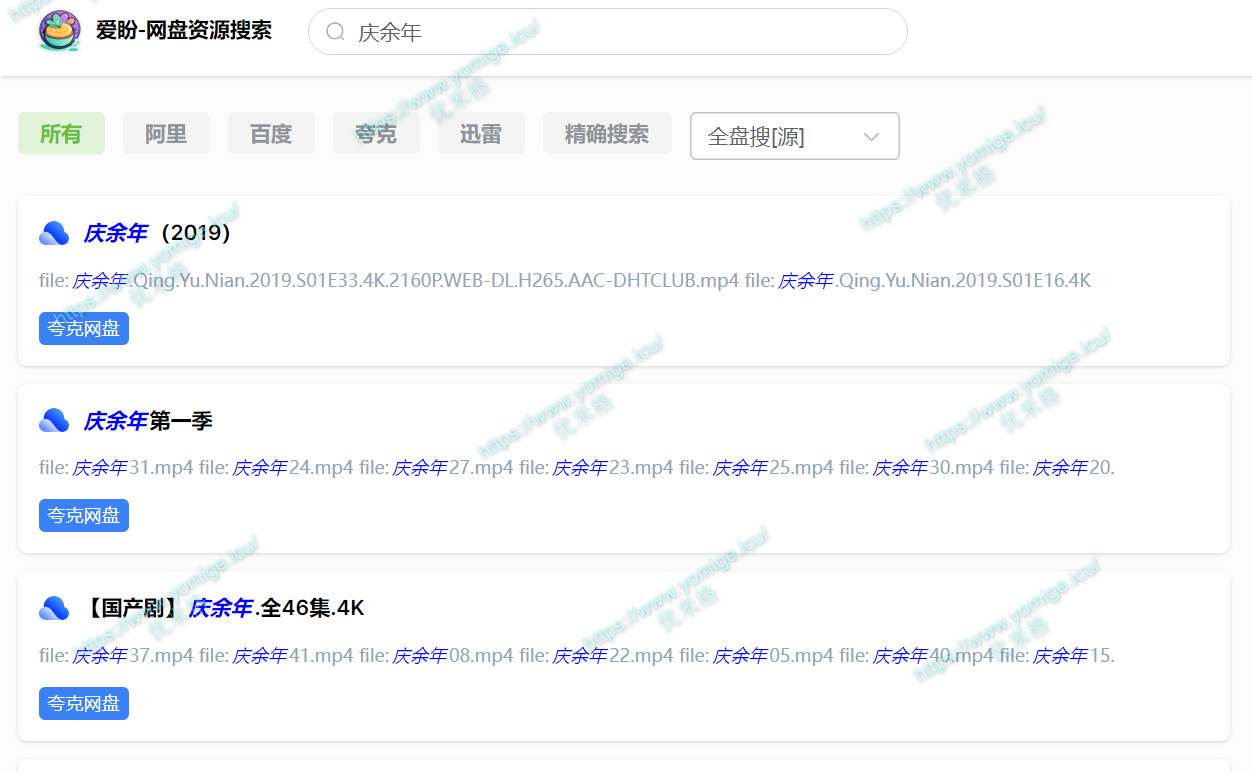1252x772 pixels.
Task: Focus the search box containing 庆余年
Action: 620,32
